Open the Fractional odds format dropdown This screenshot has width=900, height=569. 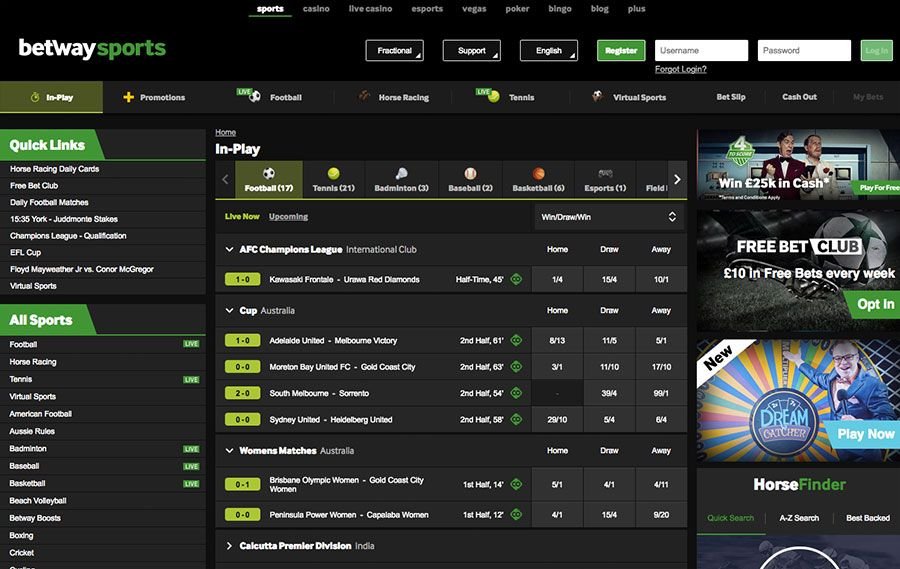point(394,51)
